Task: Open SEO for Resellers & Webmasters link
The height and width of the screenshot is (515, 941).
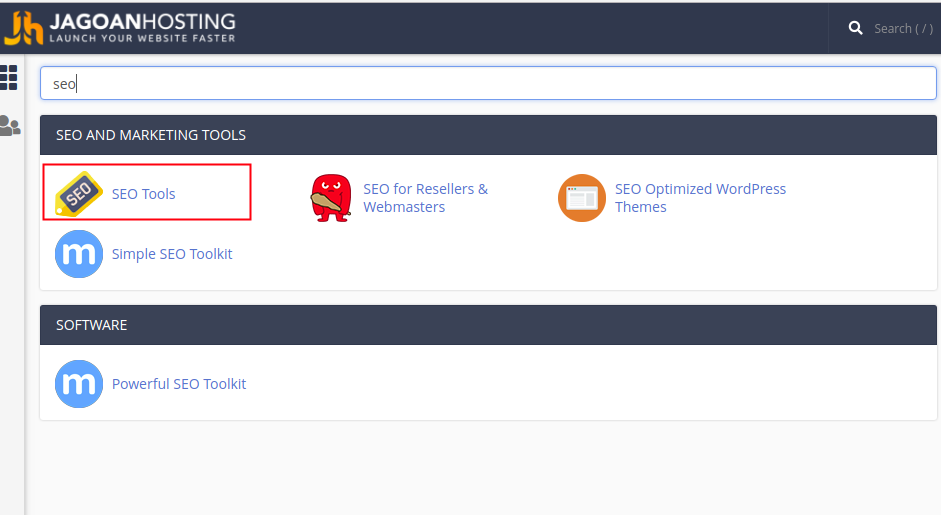Action: pos(425,198)
